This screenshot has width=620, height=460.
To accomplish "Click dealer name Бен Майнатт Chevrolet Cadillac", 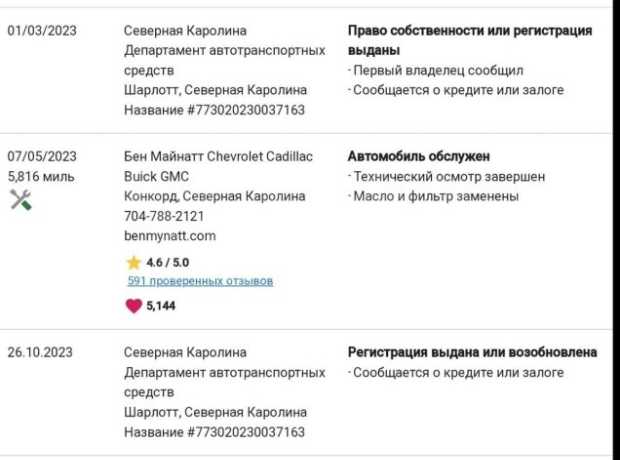I will 218,156.
